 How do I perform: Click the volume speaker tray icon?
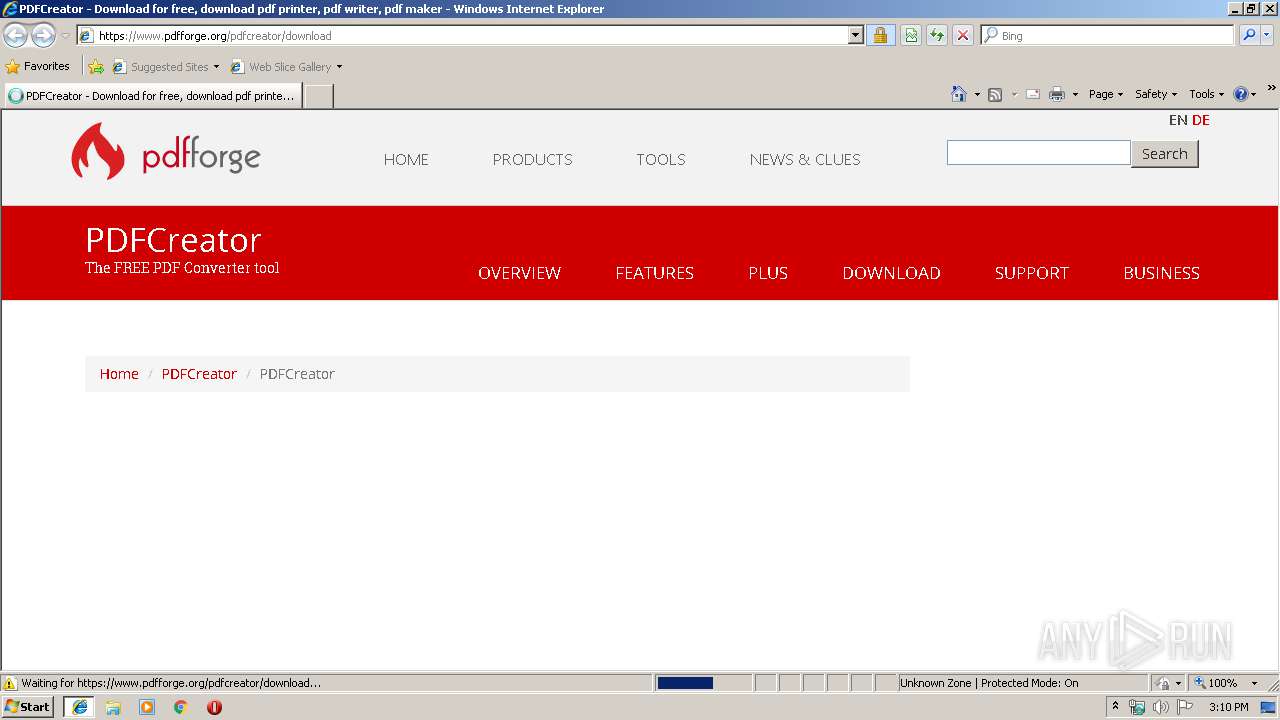click(1161, 707)
